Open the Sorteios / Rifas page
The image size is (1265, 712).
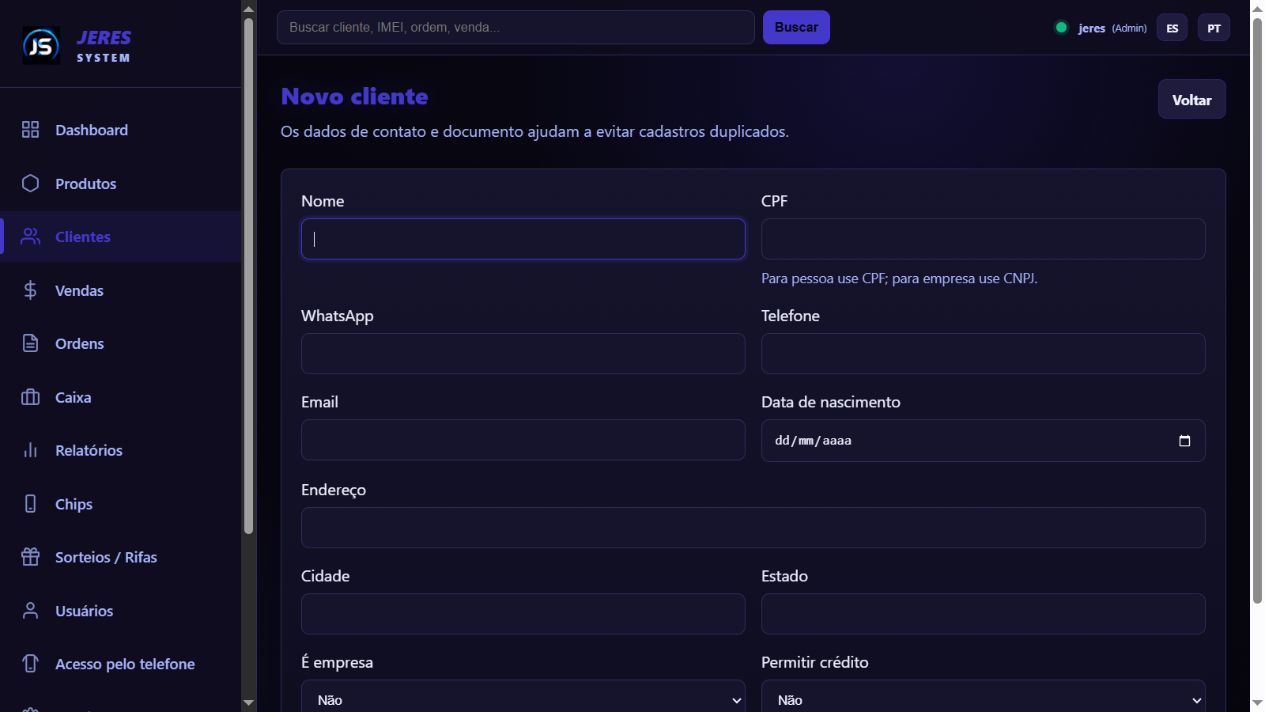click(x=120, y=558)
